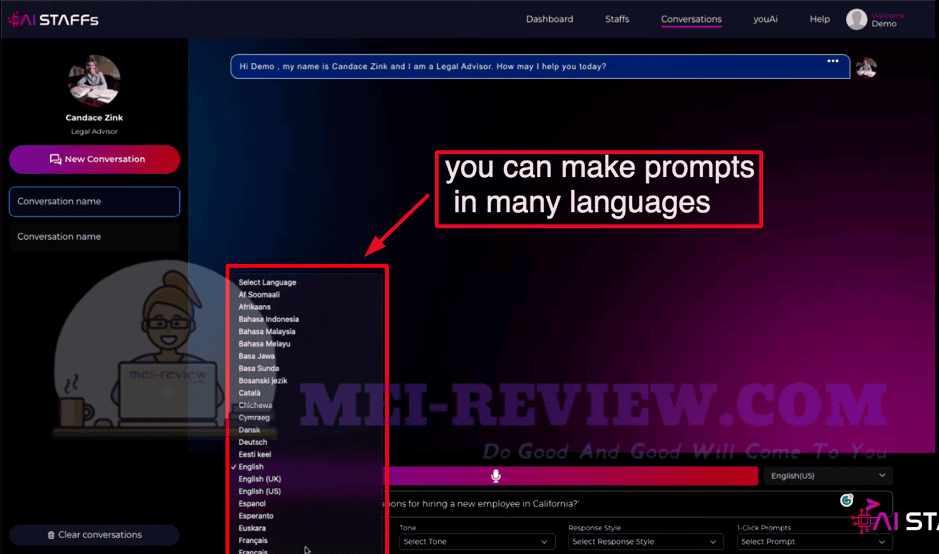Open the English(US) speech language dropdown

828,476
